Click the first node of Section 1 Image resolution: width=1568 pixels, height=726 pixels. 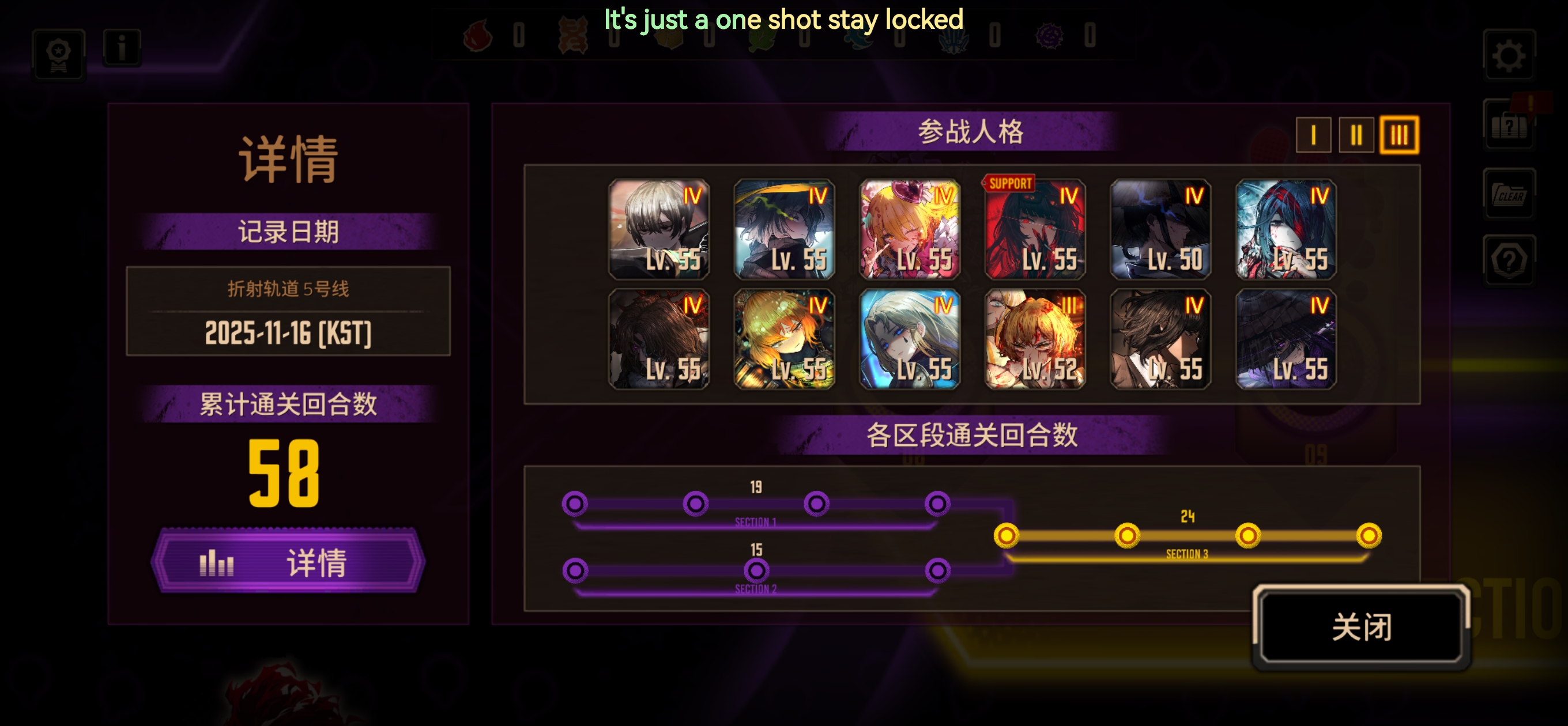(x=575, y=503)
